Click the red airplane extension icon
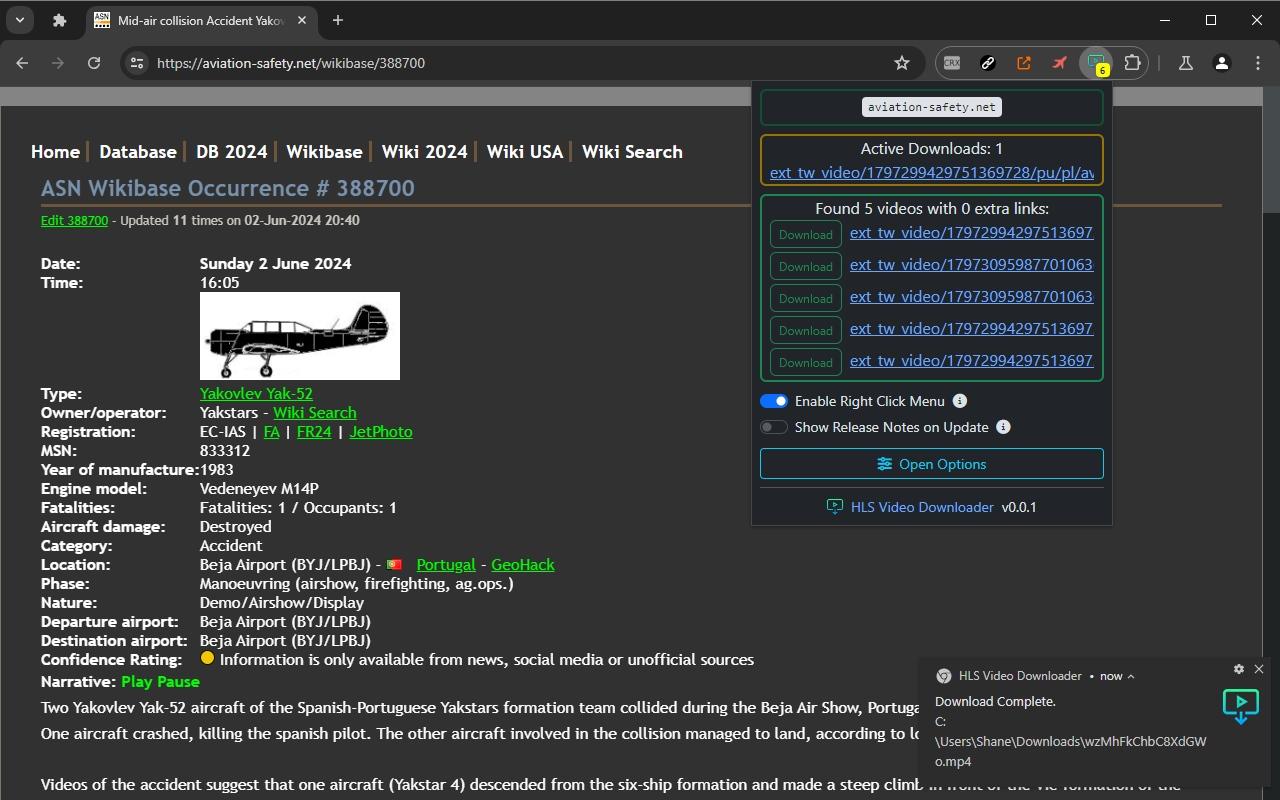 1059,62
